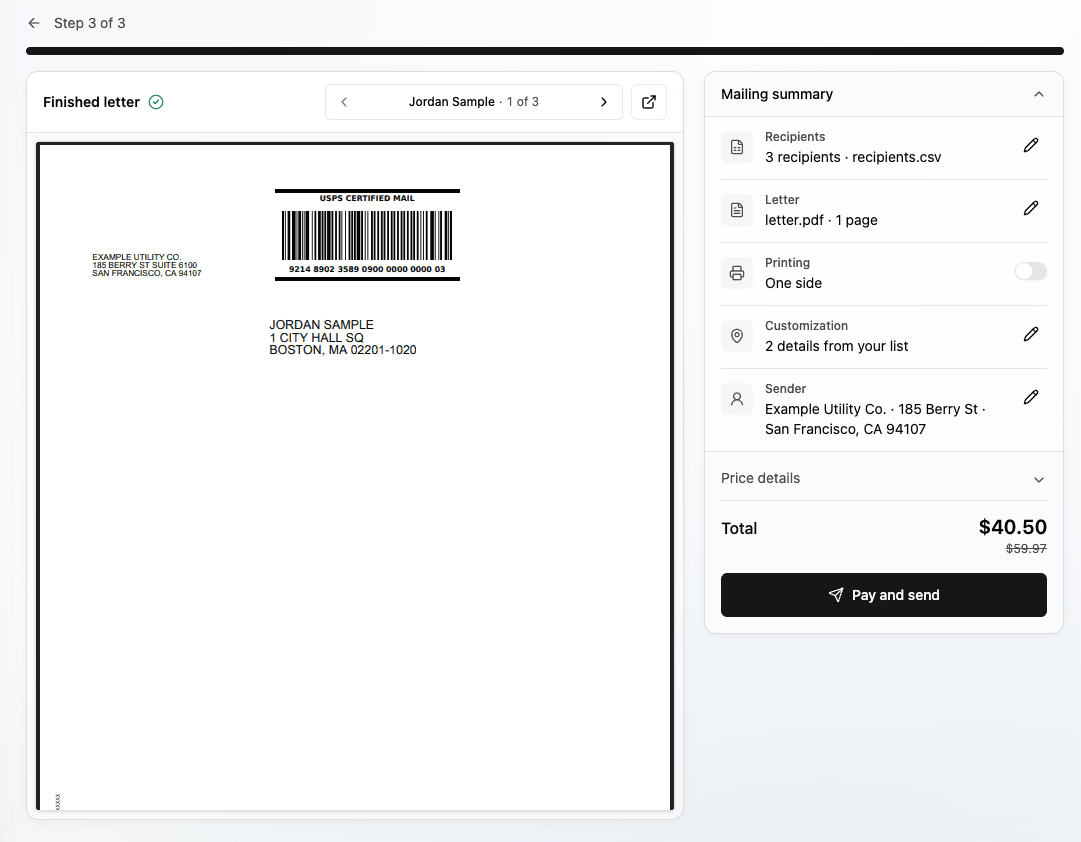Image resolution: width=1081 pixels, height=842 pixels.
Task: Click the Sender person icon
Action: pyautogui.click(x=737, y=399)
